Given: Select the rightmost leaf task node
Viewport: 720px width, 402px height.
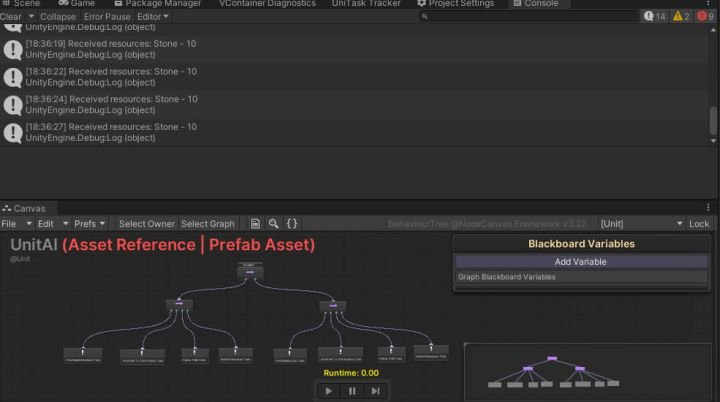Looking at the screenshot, I should [x=431, y=353].
